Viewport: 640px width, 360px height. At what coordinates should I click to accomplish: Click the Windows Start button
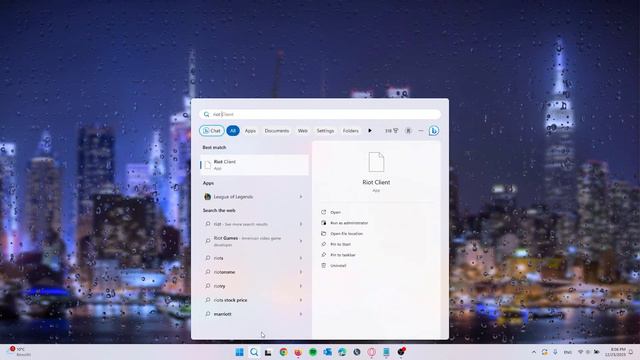[240, 352]
